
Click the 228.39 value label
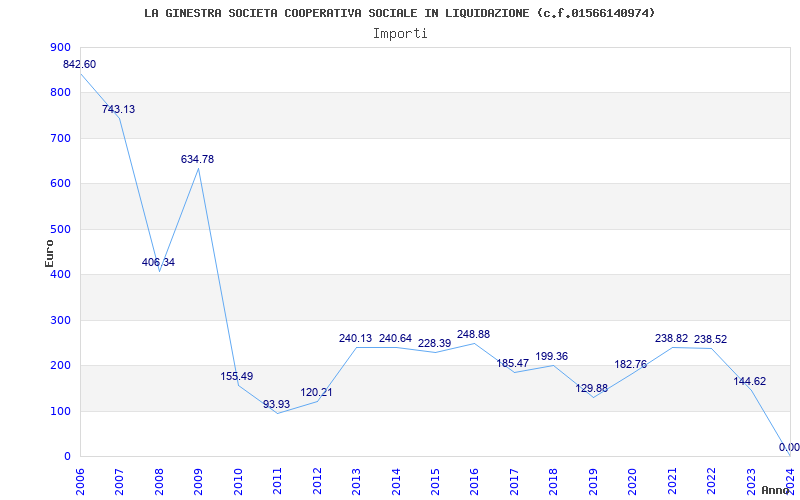[x=435, y=343]
